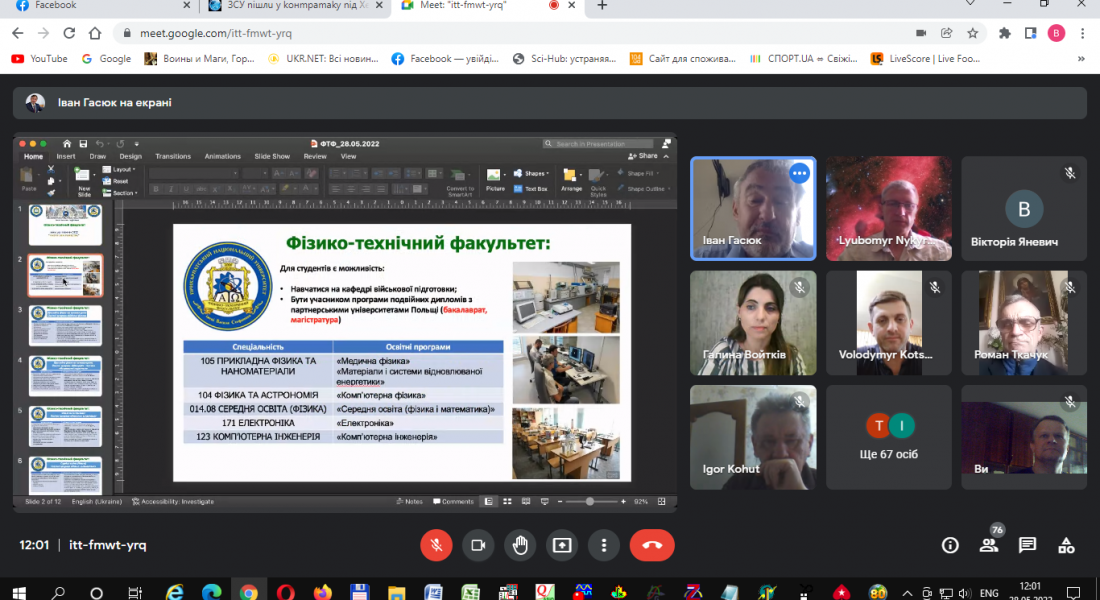Leave the call with red hang-up button
The height and width of the screenshot is (600, 1100).
click(652, 545)
